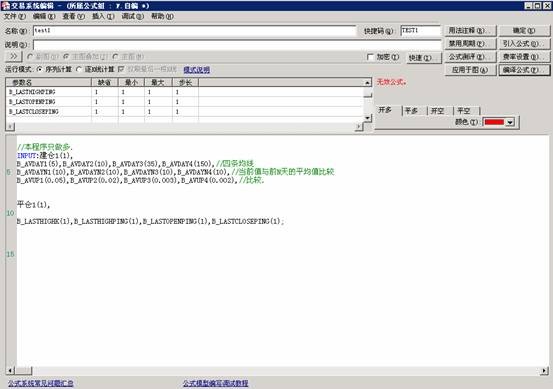Choose 序列计算 run mode
The height and width of the screenshot is (389, 553).
pyautogui.click(x=55, y=69)
